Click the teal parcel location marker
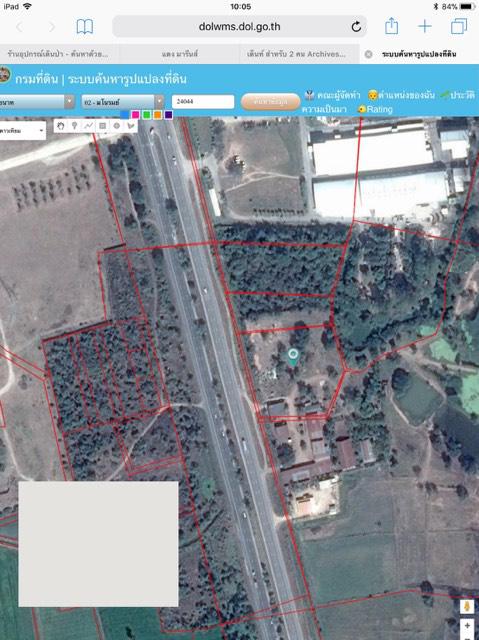 [x=293, y=357]
